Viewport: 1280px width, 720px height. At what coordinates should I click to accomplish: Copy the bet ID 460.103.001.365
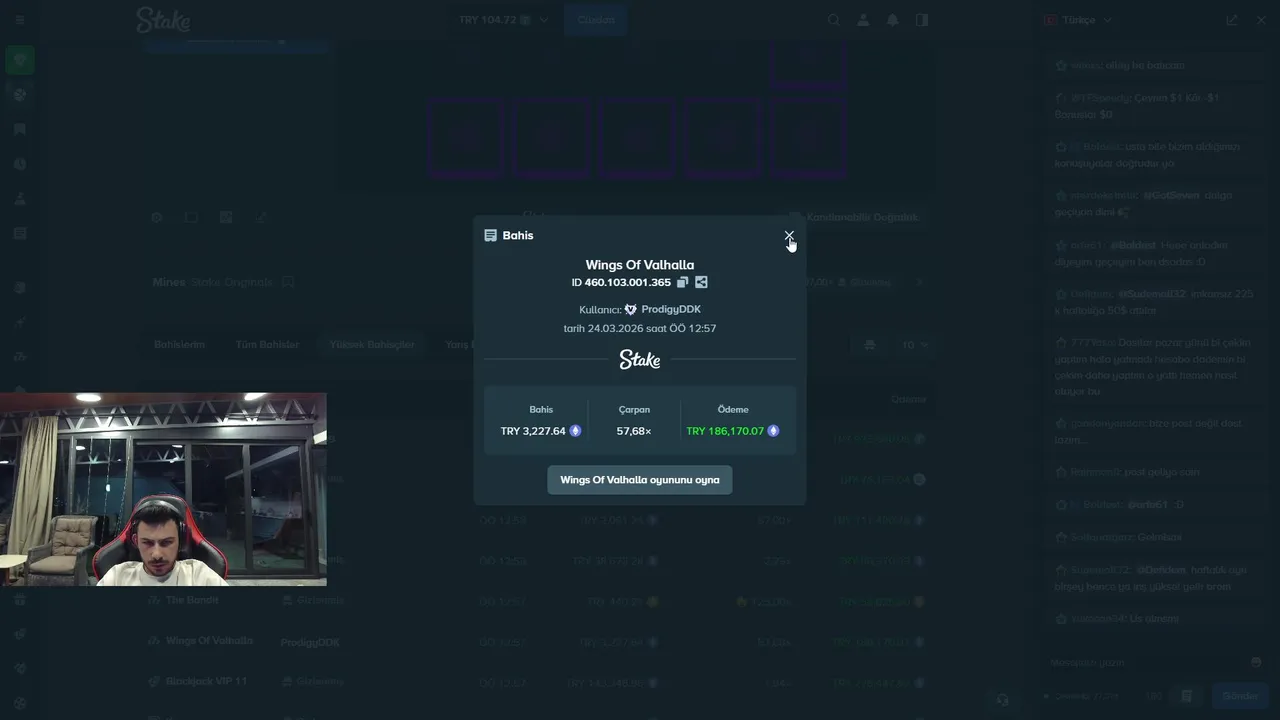pyautogui.click(x=682, y=283)
